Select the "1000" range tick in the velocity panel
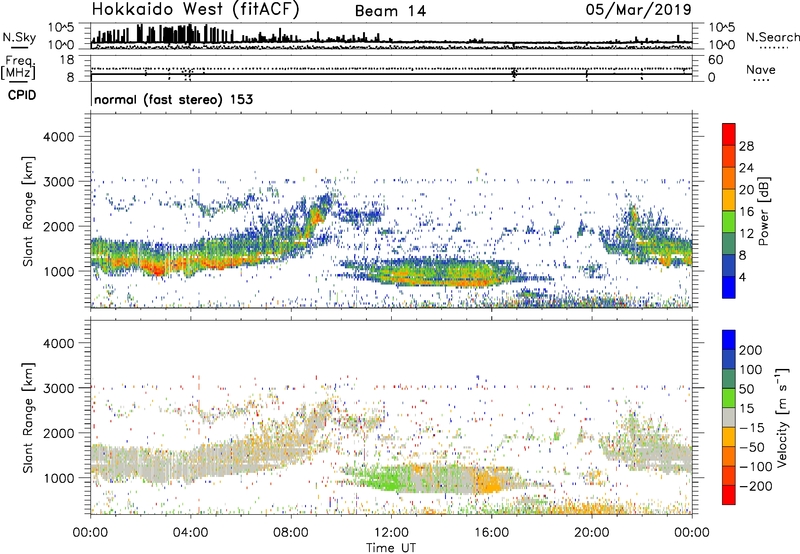 click(x=59, y=478)
